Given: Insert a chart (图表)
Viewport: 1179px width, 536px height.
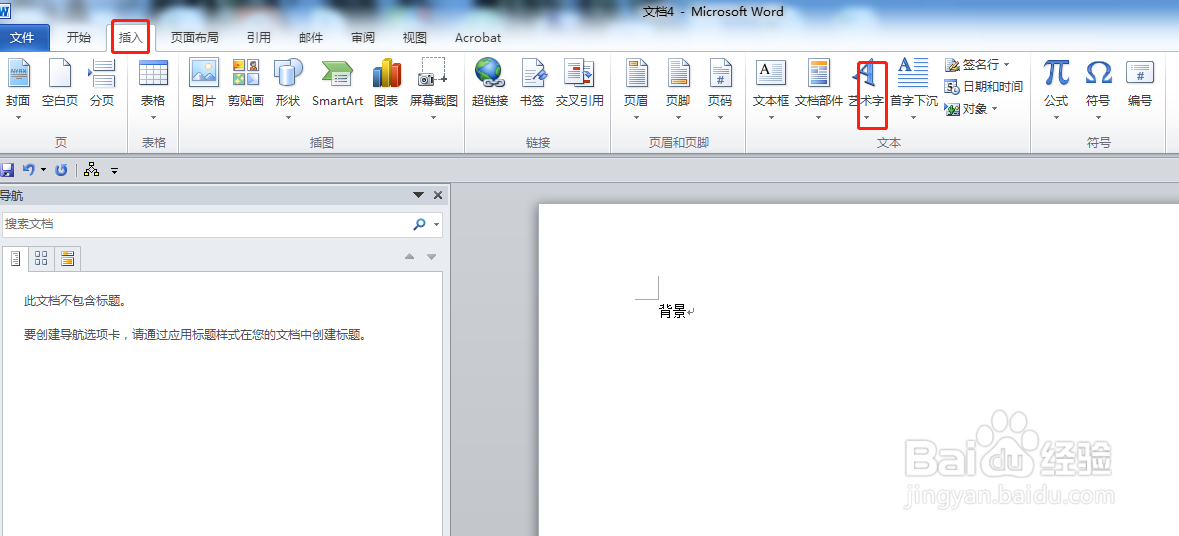Looking at the screenshot, I should [386, 84].
